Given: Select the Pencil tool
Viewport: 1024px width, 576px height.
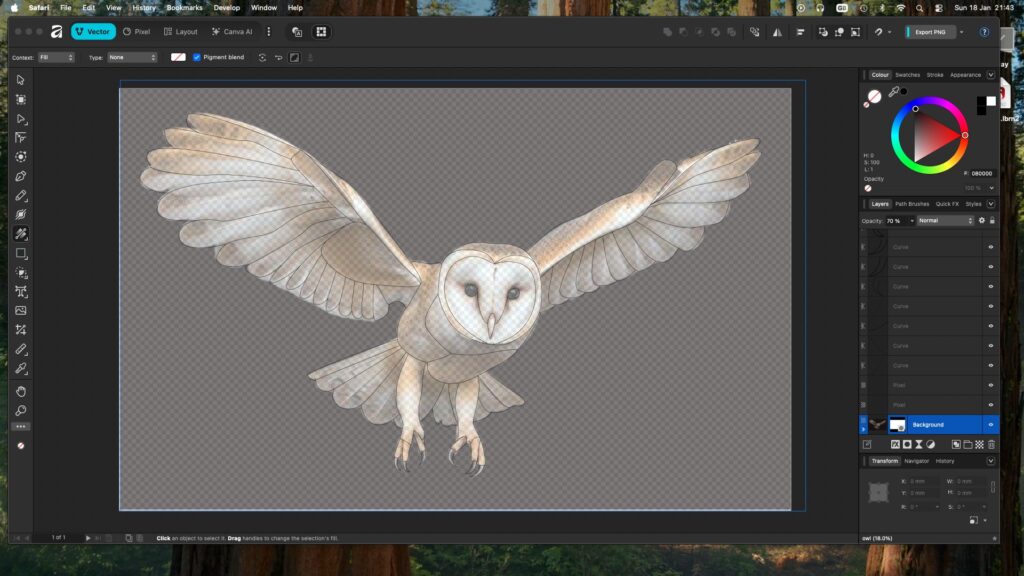Looking at the screenshot, I should click(x=20, y=195).
